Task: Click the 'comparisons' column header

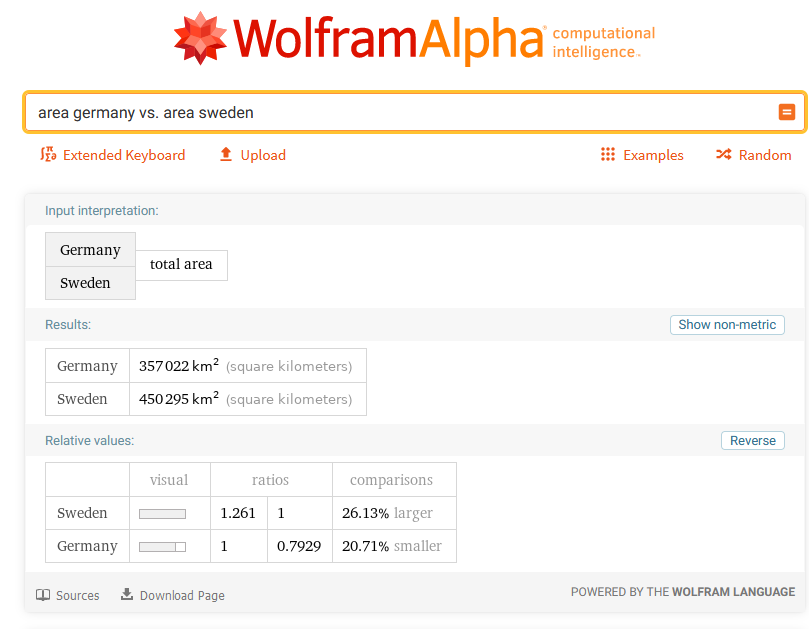Action: click(392, 480)
